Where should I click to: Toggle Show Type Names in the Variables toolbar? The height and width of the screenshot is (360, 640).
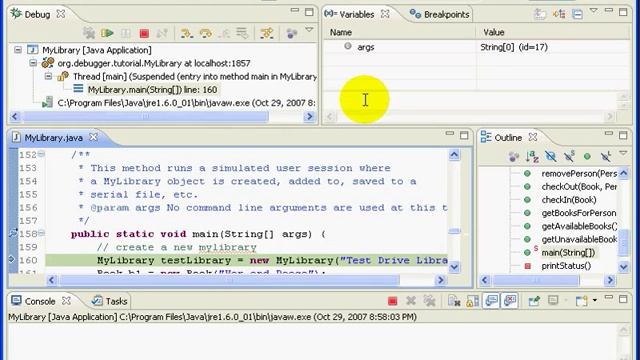coord(540,14)
